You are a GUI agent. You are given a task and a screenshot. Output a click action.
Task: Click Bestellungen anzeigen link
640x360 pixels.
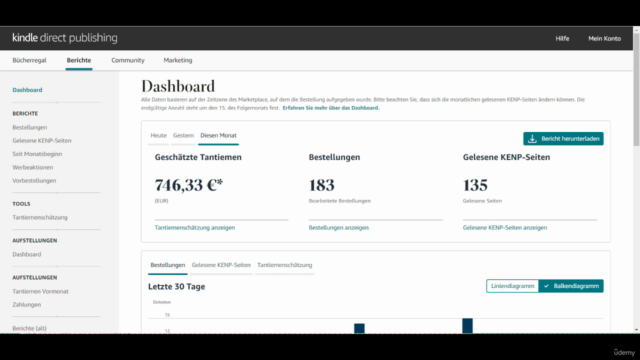coord(338,228)
